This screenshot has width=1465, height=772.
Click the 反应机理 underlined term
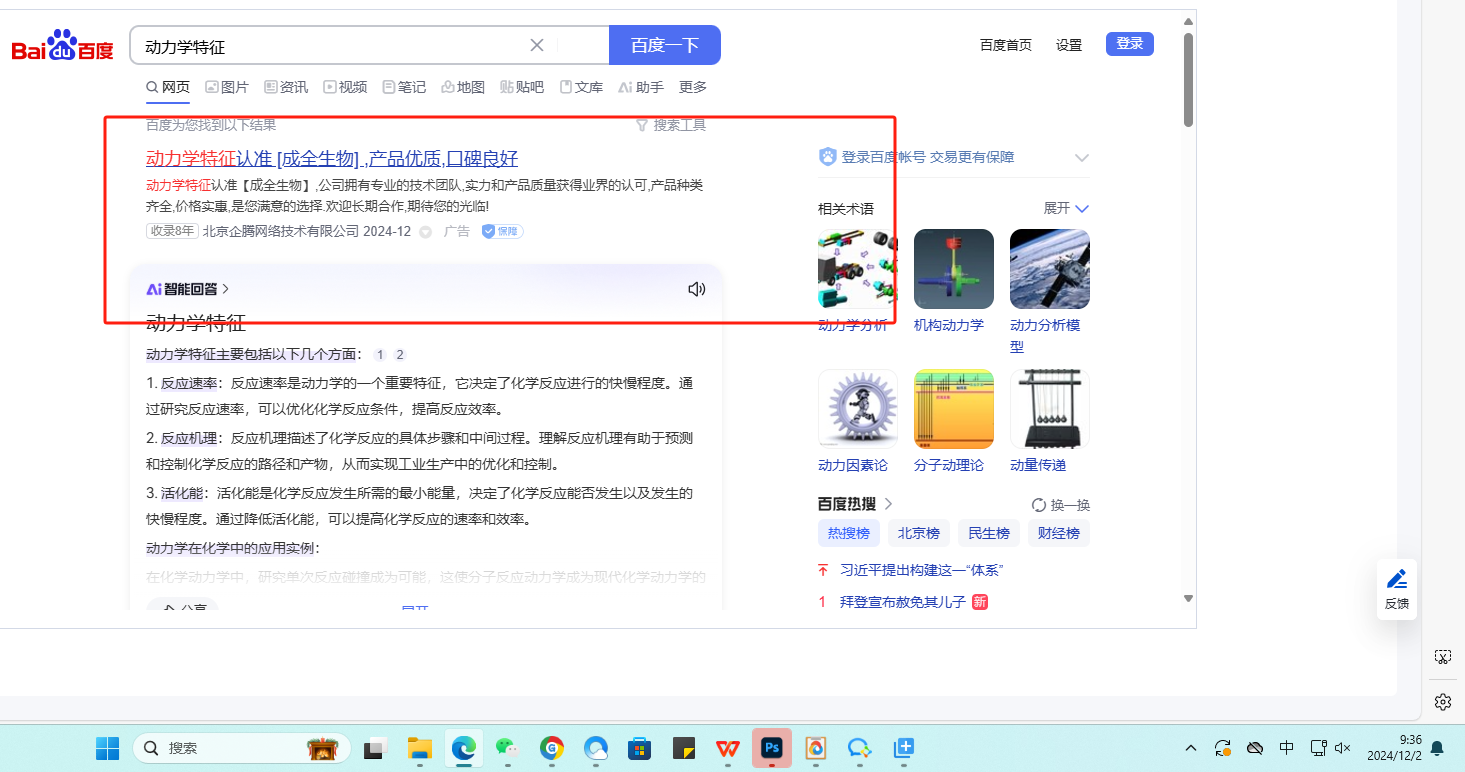click(x=189, y=438)
